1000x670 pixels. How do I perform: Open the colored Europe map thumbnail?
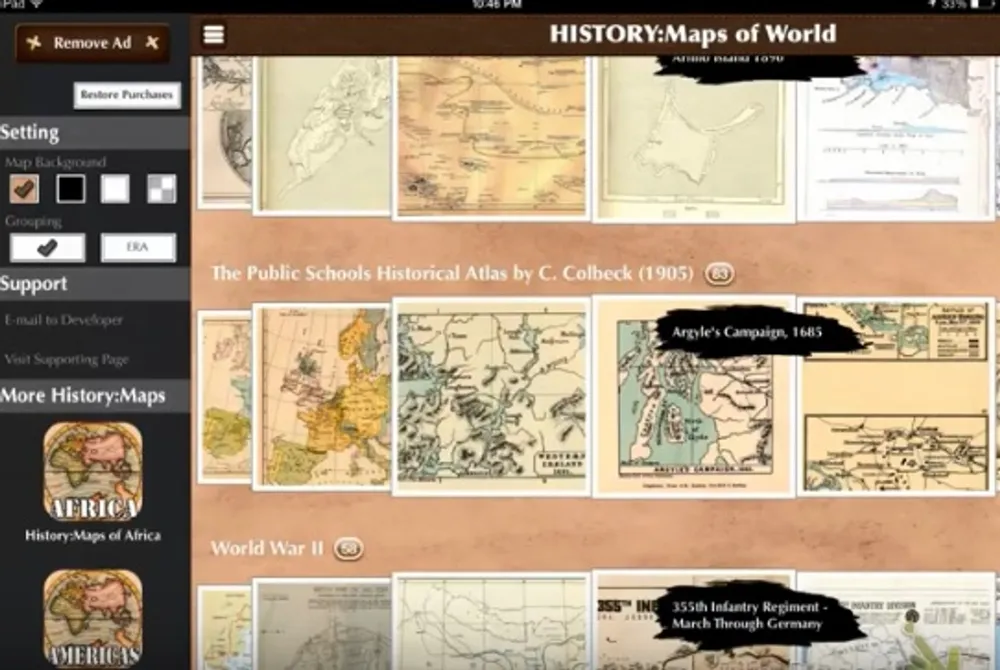tap(322, 397)
